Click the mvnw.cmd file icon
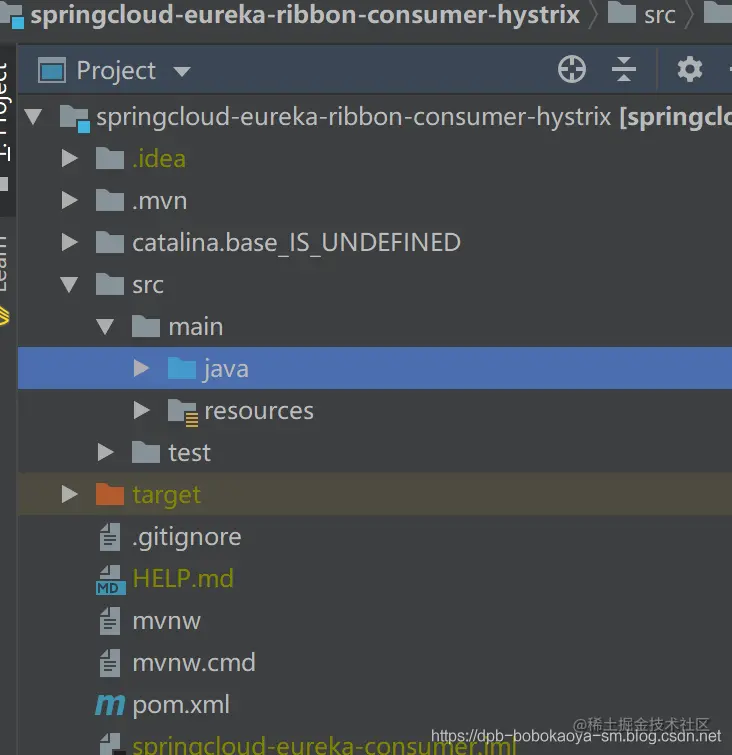The height and width of the screenshot is (755, 732). (110, 663)
